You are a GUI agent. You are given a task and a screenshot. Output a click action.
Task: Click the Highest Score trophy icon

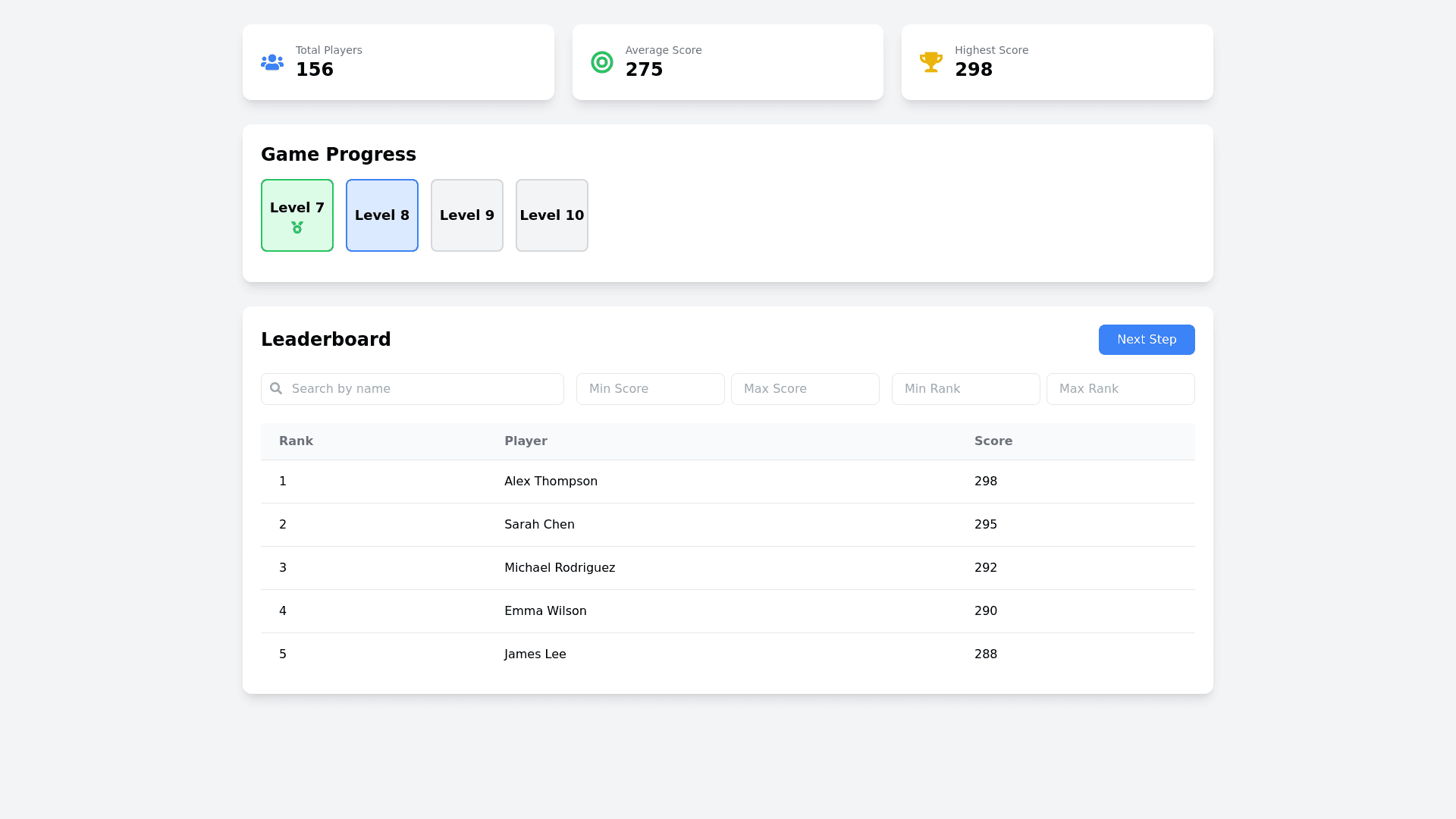[931, 62]
